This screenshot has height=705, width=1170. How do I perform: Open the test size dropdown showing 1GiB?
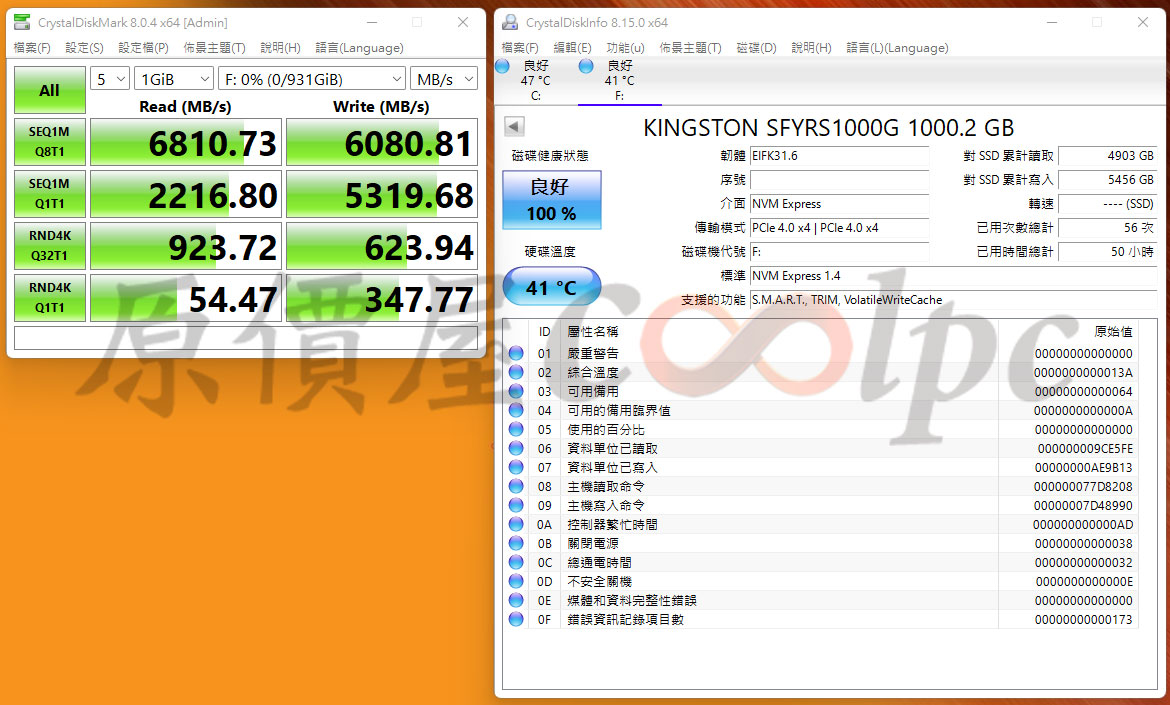click(x=174, y=79)
